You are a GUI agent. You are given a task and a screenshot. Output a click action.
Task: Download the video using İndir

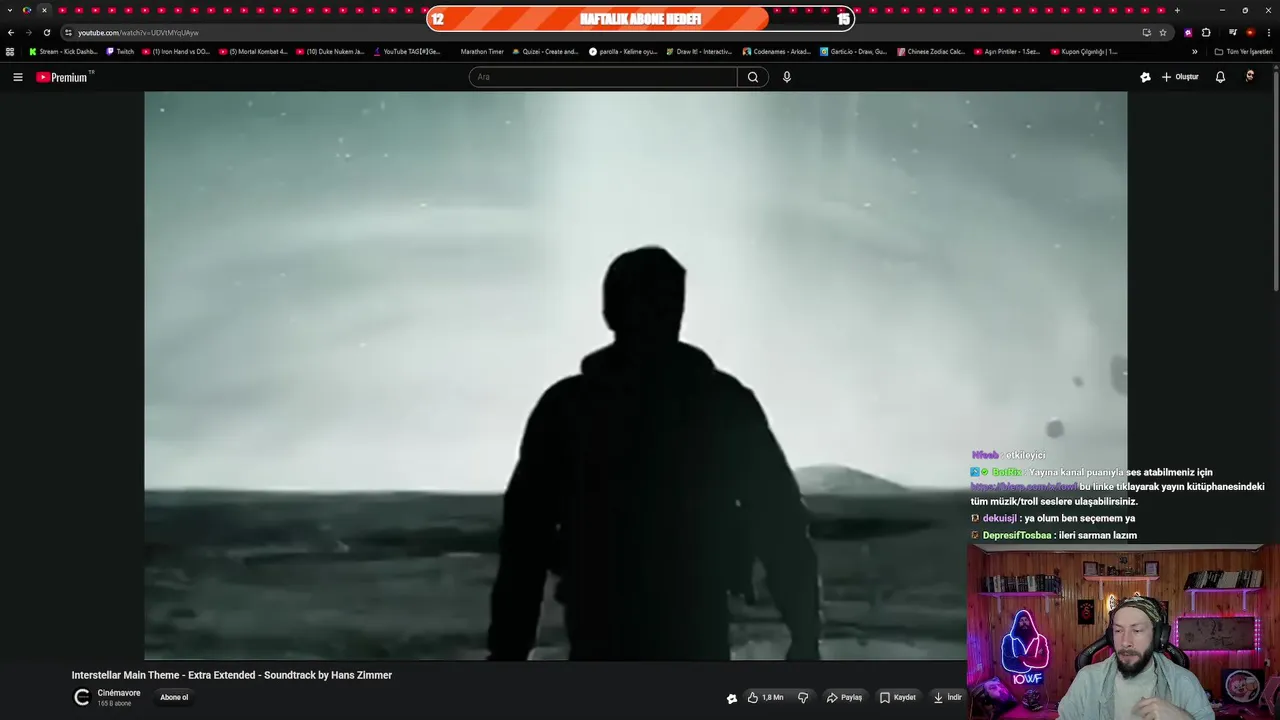point(946,698)
